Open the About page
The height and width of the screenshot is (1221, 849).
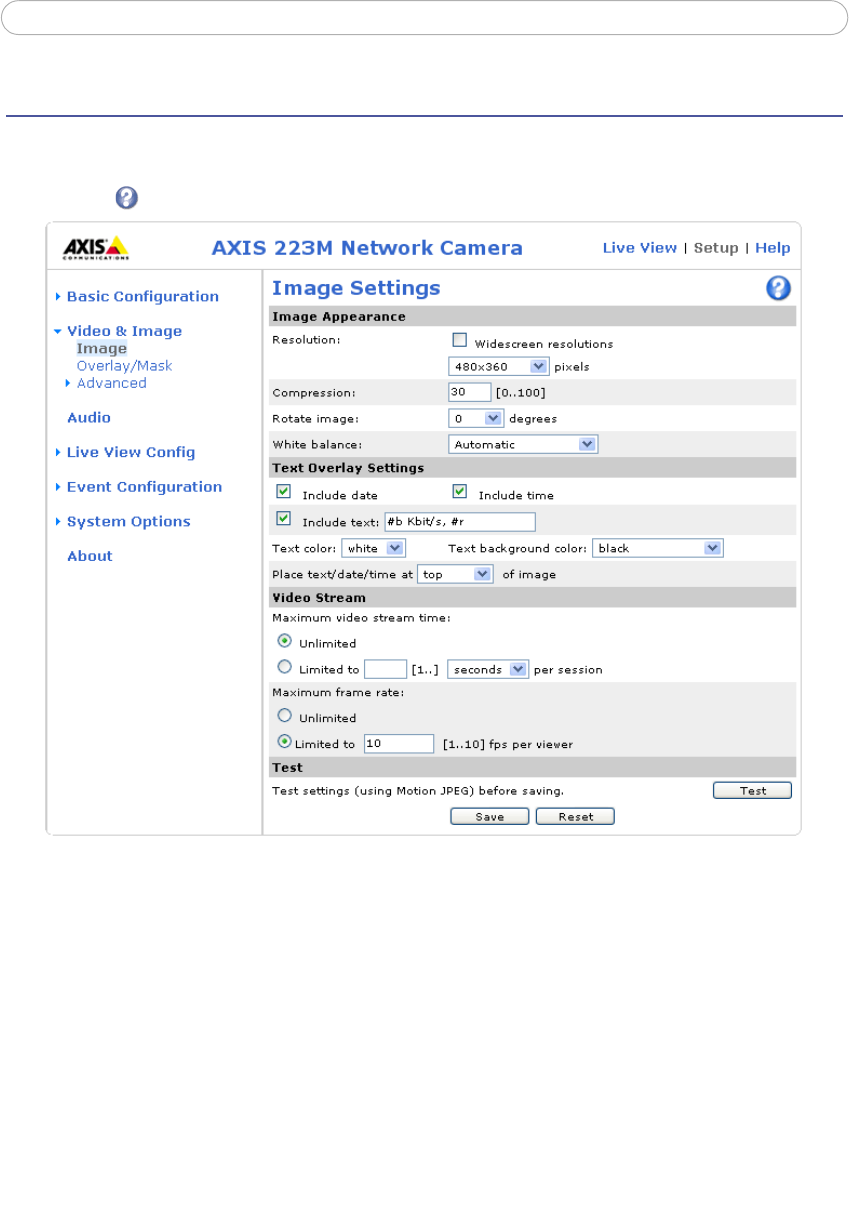pyautogui.click(x=90, y=556)
